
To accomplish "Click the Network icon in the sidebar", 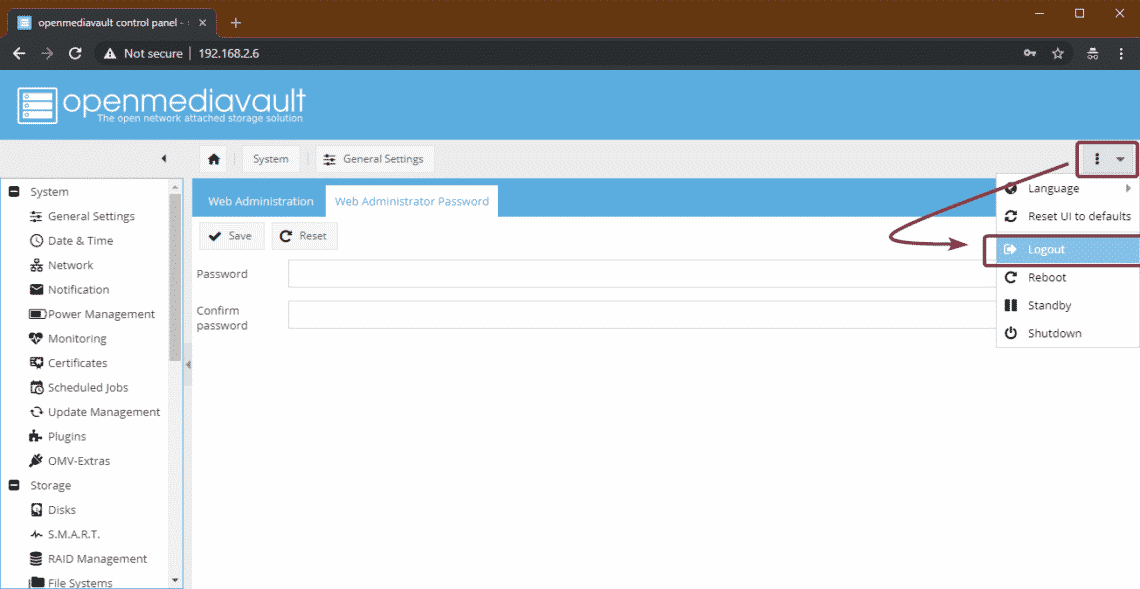I will [36, 265].
